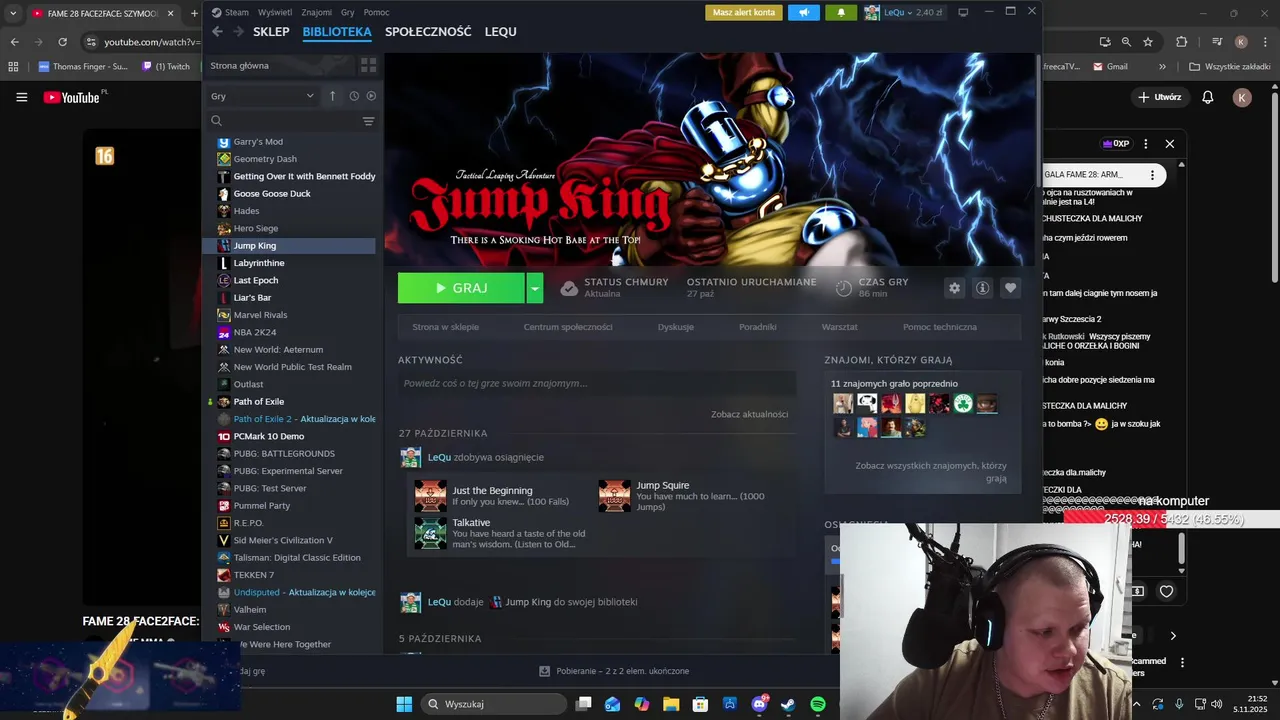The width and height of the screenshot is (1280, 720).
Task: Switch to the SPOŁECZNOŚĆ tab
Action: (x=428, y=32)
